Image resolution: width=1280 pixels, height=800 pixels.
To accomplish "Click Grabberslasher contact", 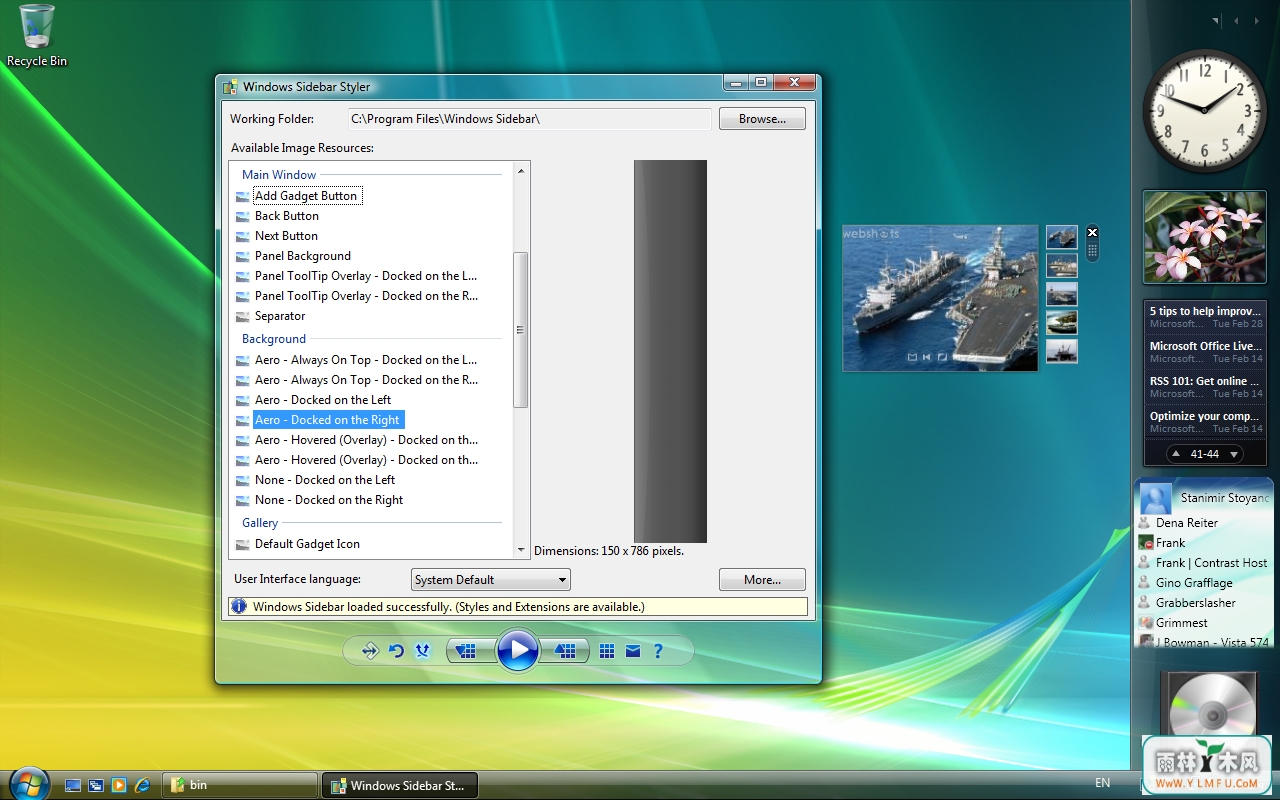I will coord(1195,602).
